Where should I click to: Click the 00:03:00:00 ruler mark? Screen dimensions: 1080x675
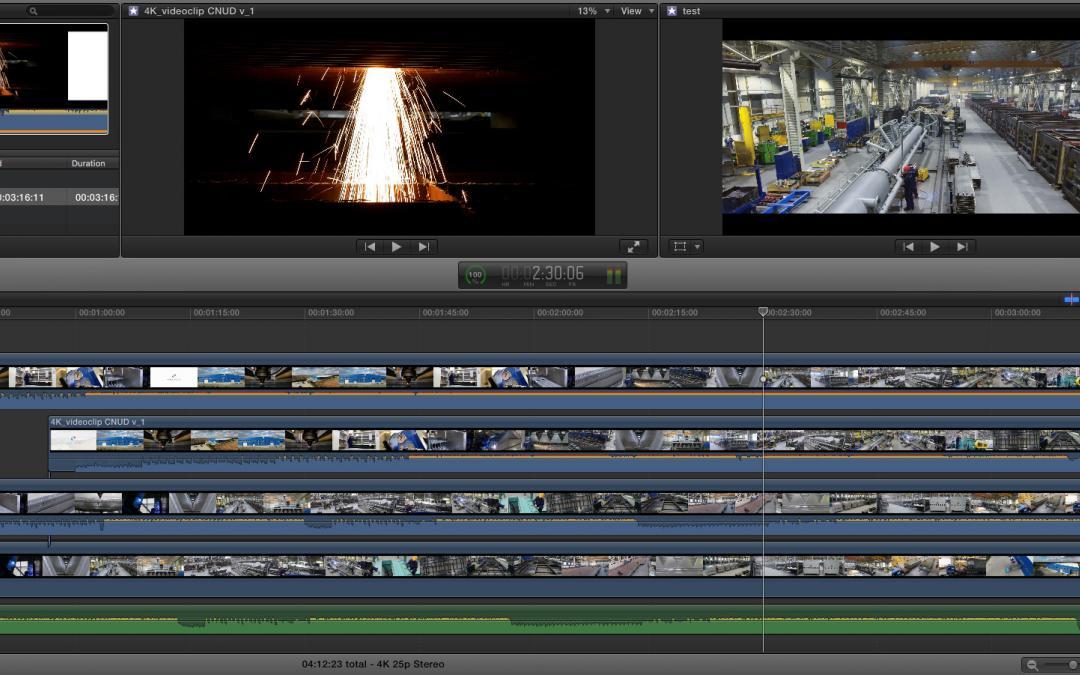pos(1017,313)
